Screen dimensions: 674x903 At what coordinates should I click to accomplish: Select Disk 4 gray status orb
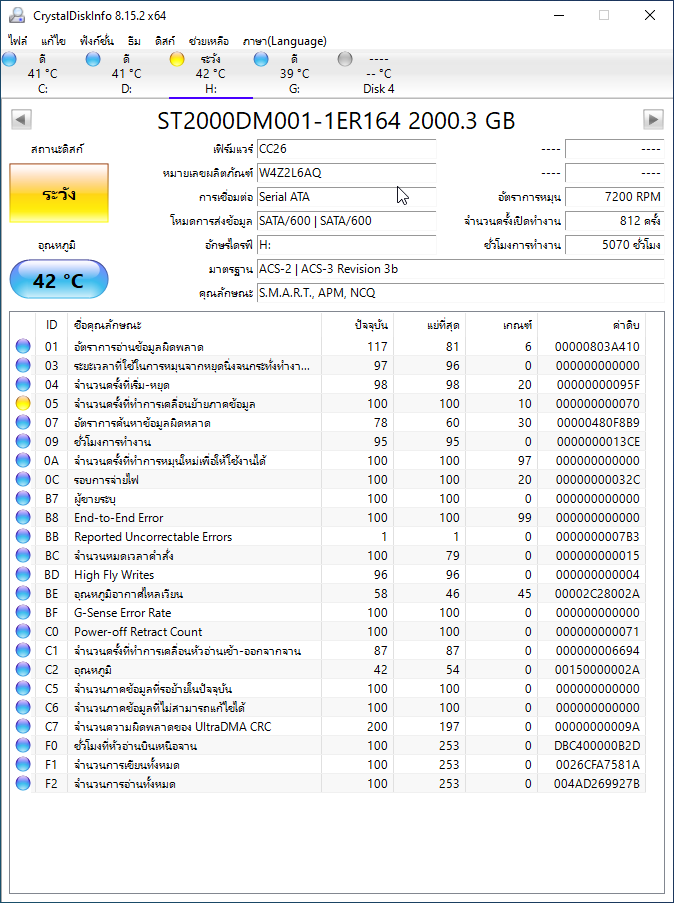(345, 59)
